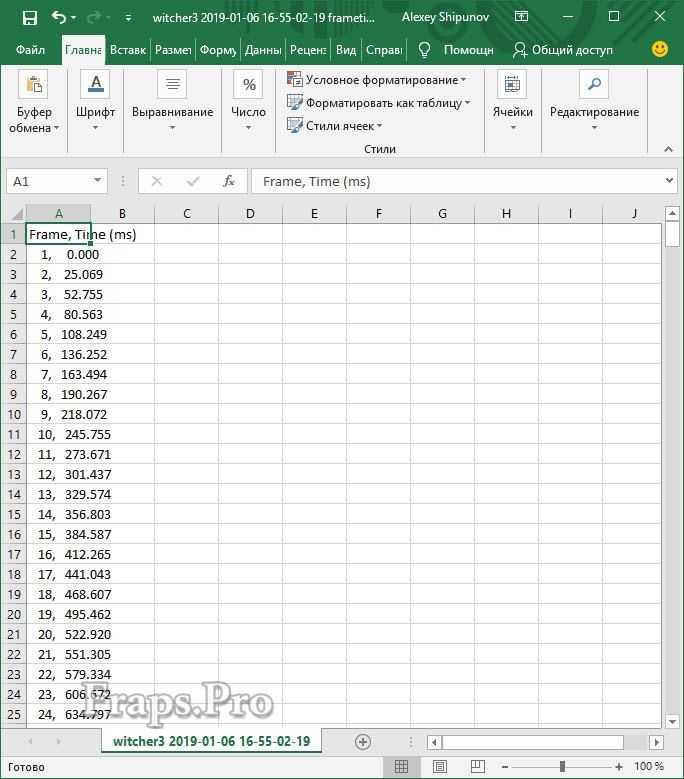Add new sheet with plus icon
This screenshot has height=779, width=684.
point(363,742)
